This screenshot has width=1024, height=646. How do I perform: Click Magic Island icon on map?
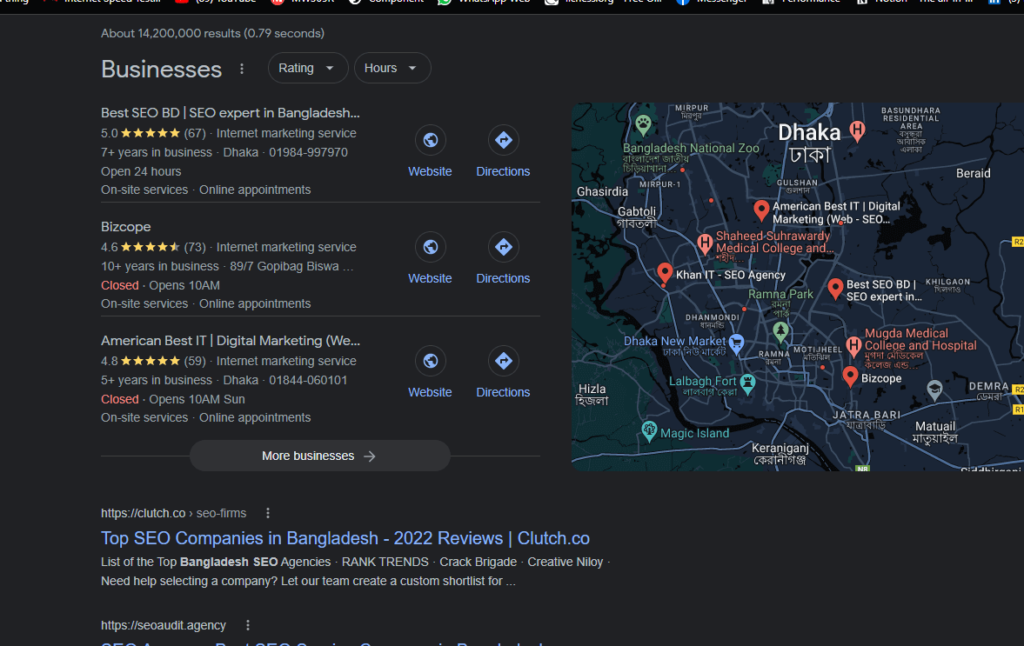click(648, 430)
